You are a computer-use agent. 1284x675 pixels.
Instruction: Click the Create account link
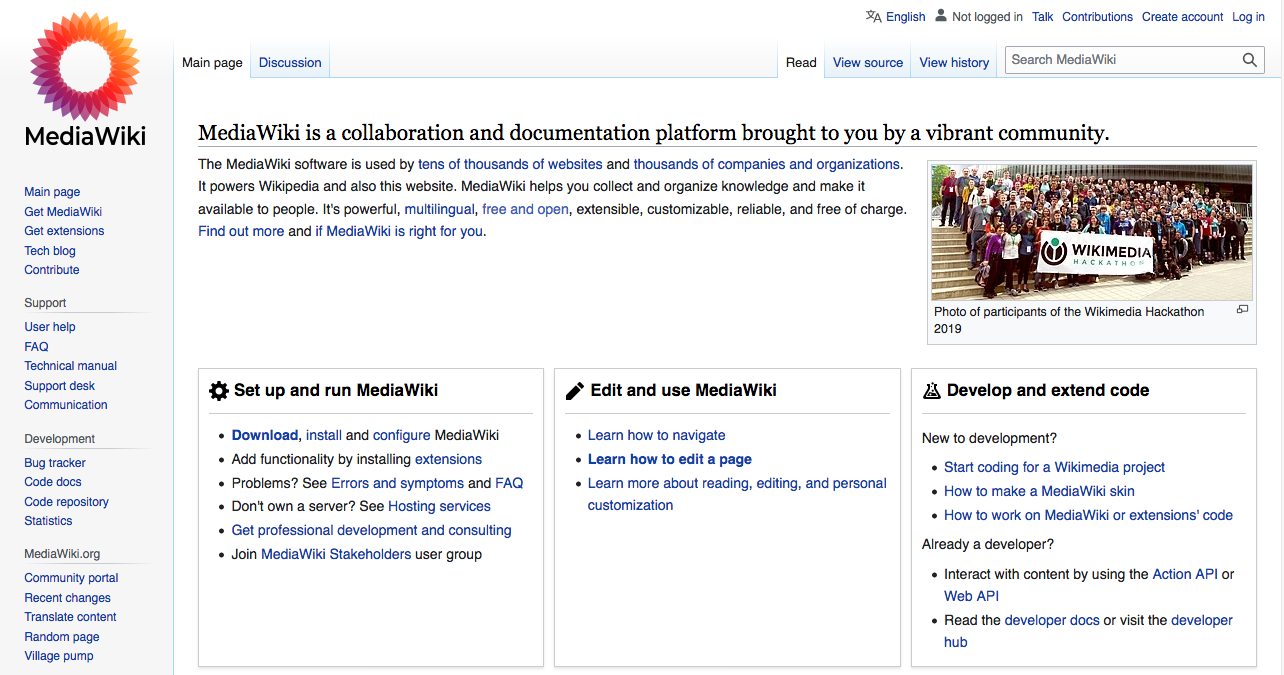pyautogui.click(x=1182, y=17)
